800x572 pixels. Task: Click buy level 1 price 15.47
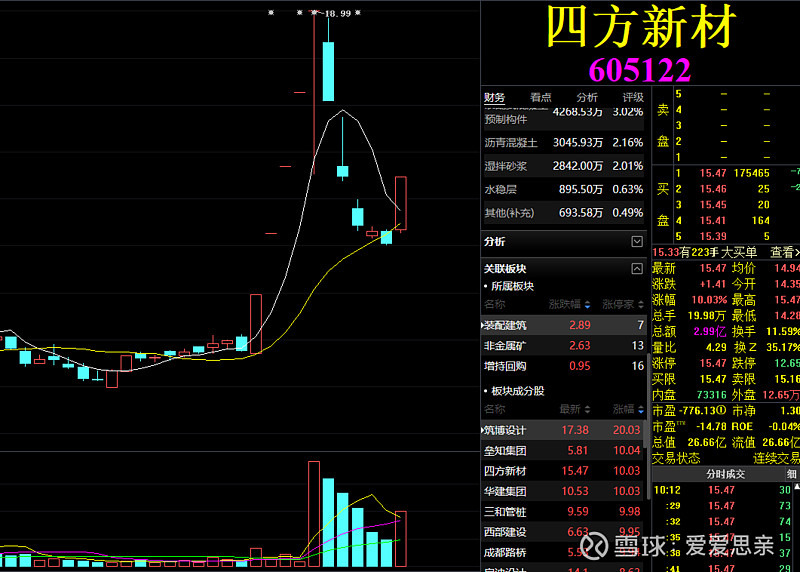pyautogui.click(x=713, y=173)
